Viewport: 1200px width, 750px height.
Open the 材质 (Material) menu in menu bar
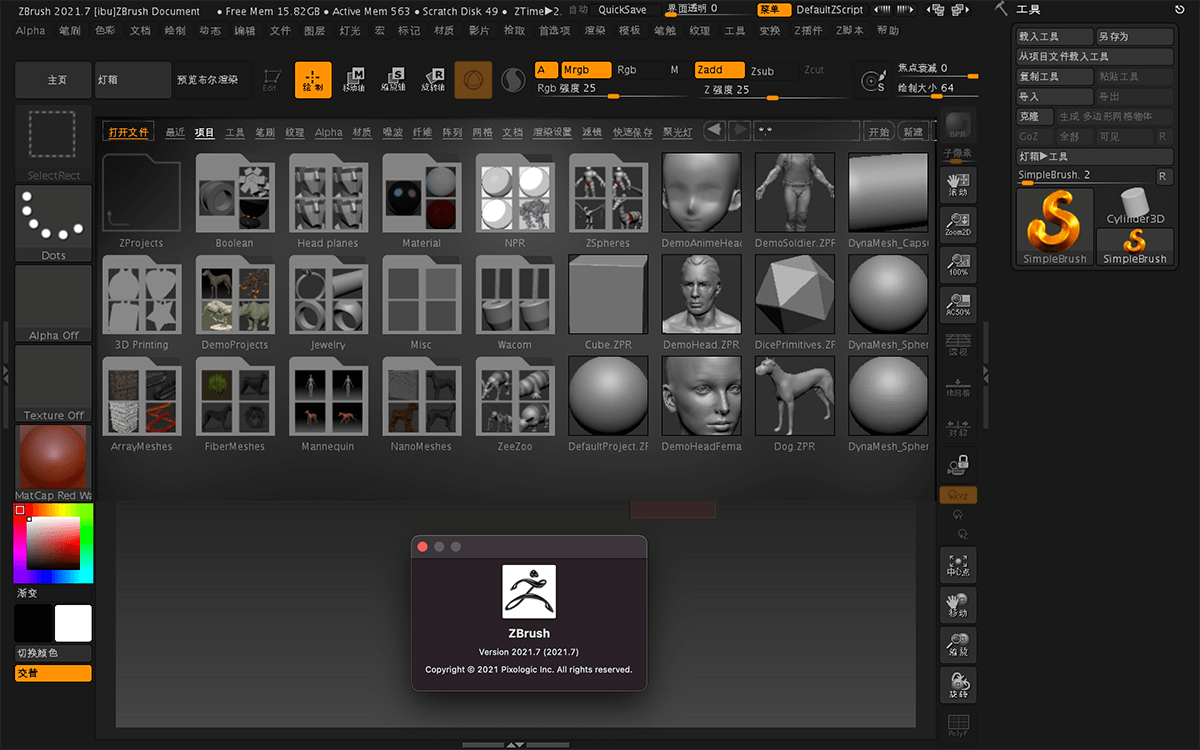[444, 31]
